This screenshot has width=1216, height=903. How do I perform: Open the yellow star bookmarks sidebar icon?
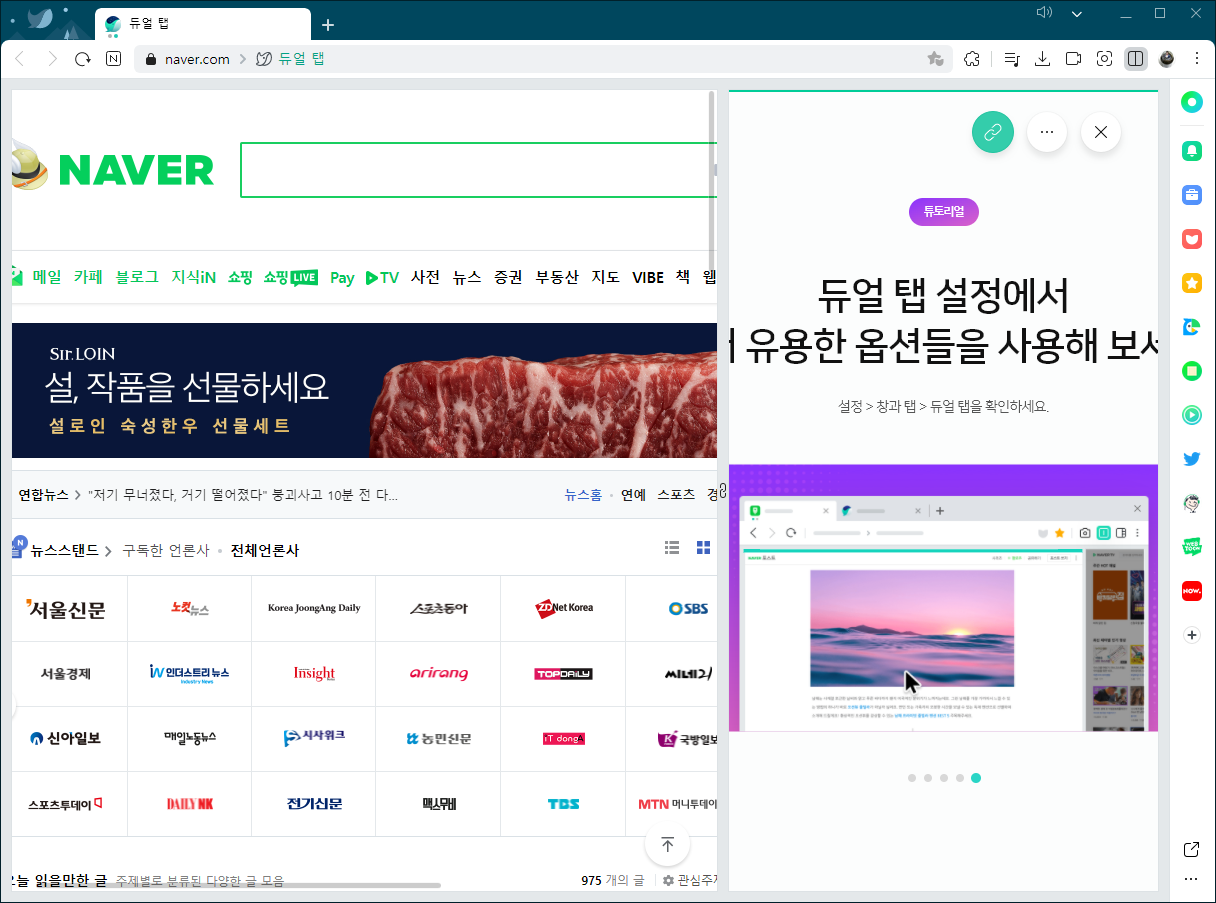[1191, 283]
